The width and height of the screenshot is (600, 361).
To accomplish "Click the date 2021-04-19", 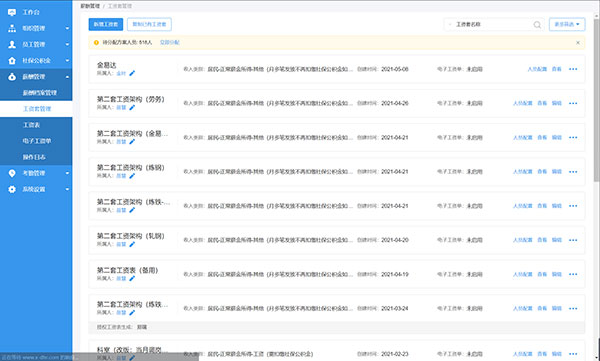I will 395,274.
